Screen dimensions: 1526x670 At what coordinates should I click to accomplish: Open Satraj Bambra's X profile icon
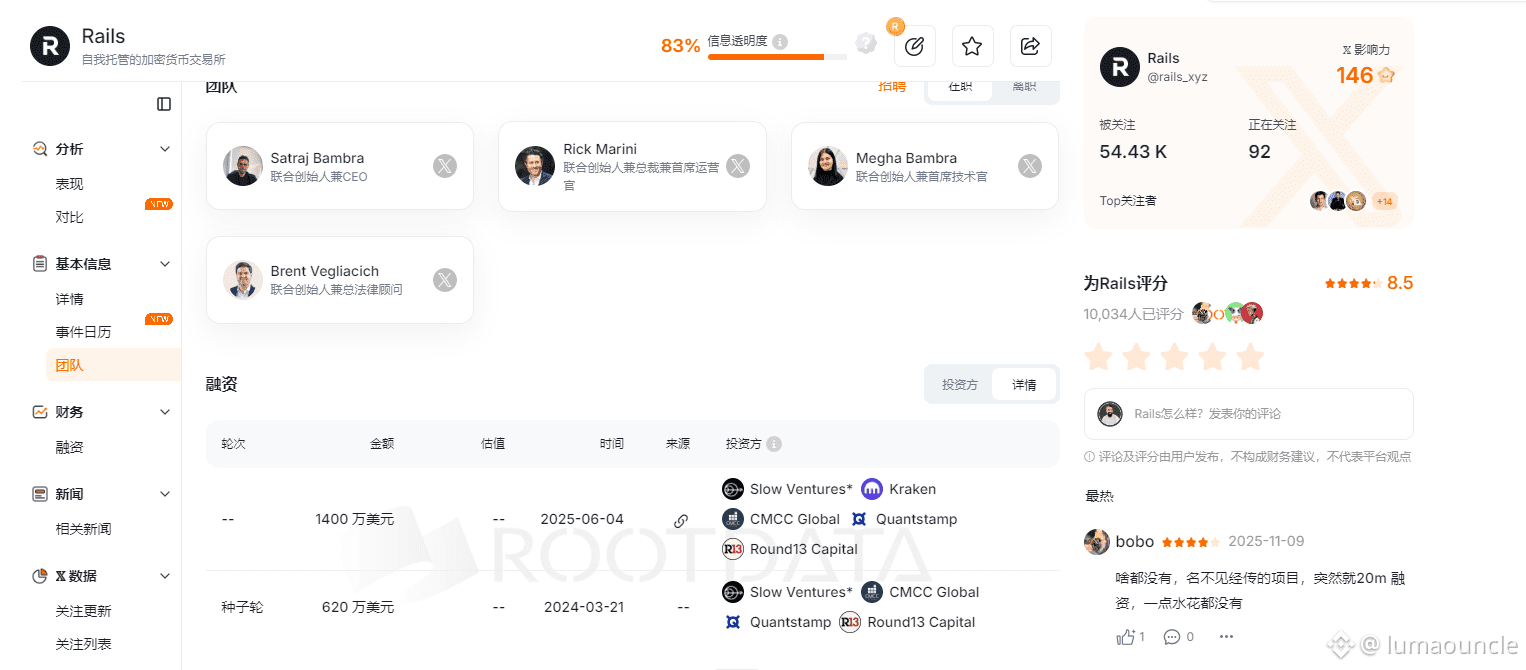pyautogui.click(x=445, y=167)
